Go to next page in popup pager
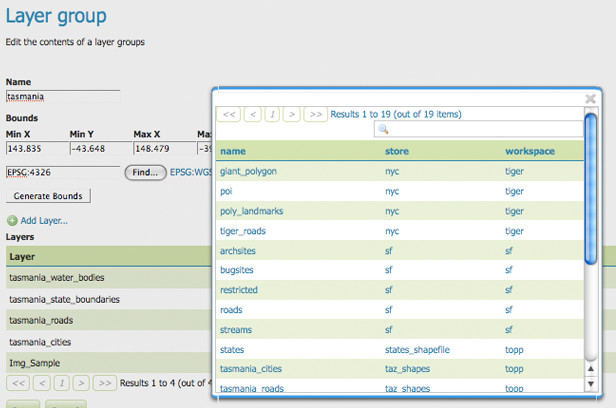This screenshot has width=616, height=408. pos(292,114)
